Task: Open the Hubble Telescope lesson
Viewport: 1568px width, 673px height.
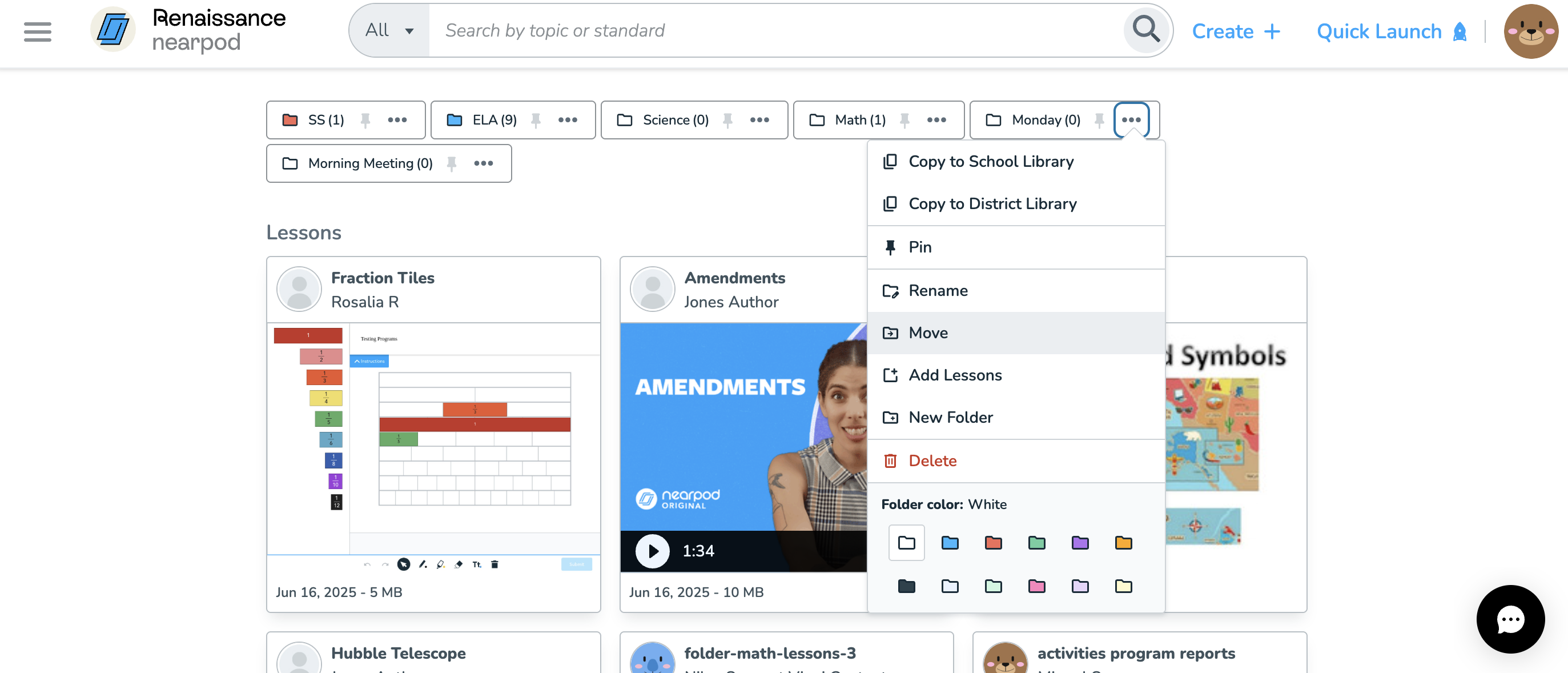Action: (398, 653)
